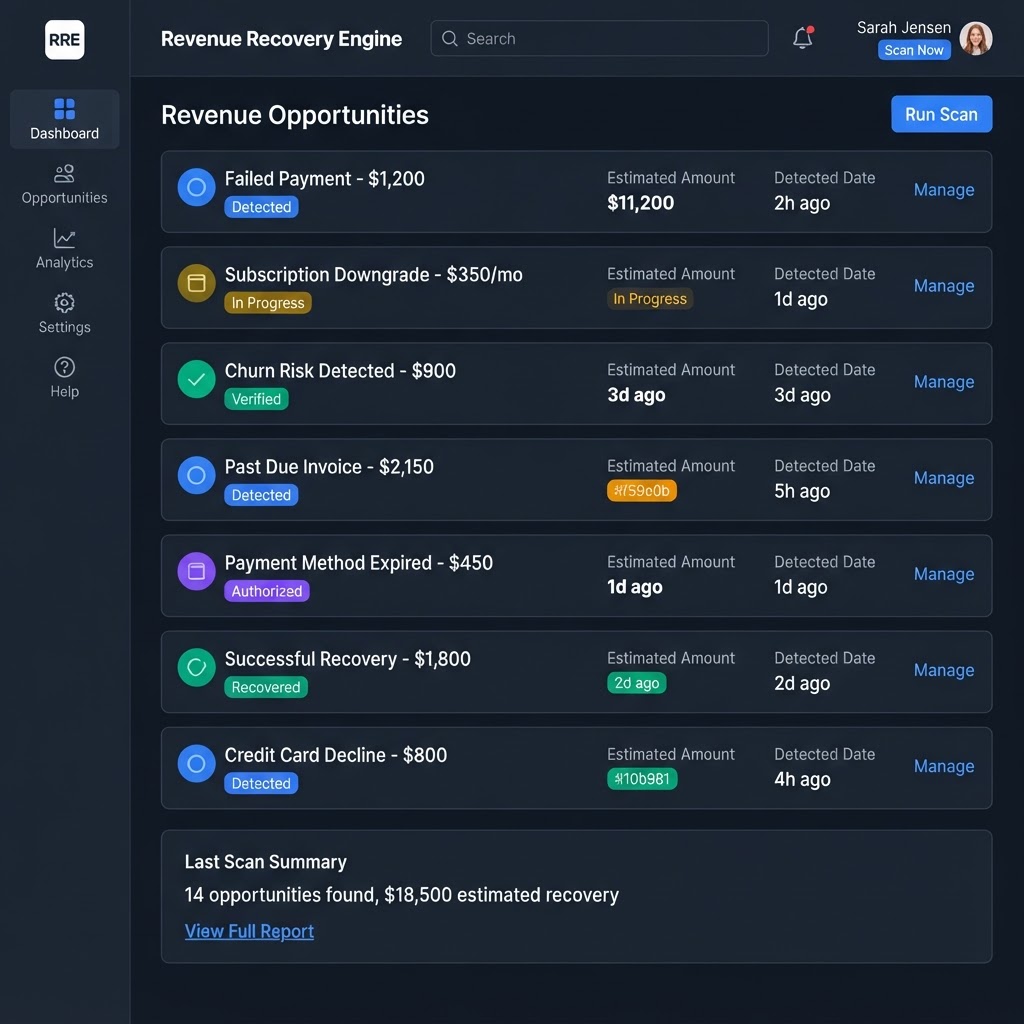The height and width of the screenshot is (1024, 1024).
Task: Click the $11,200 estimated amount value
Action: [641, 203]
